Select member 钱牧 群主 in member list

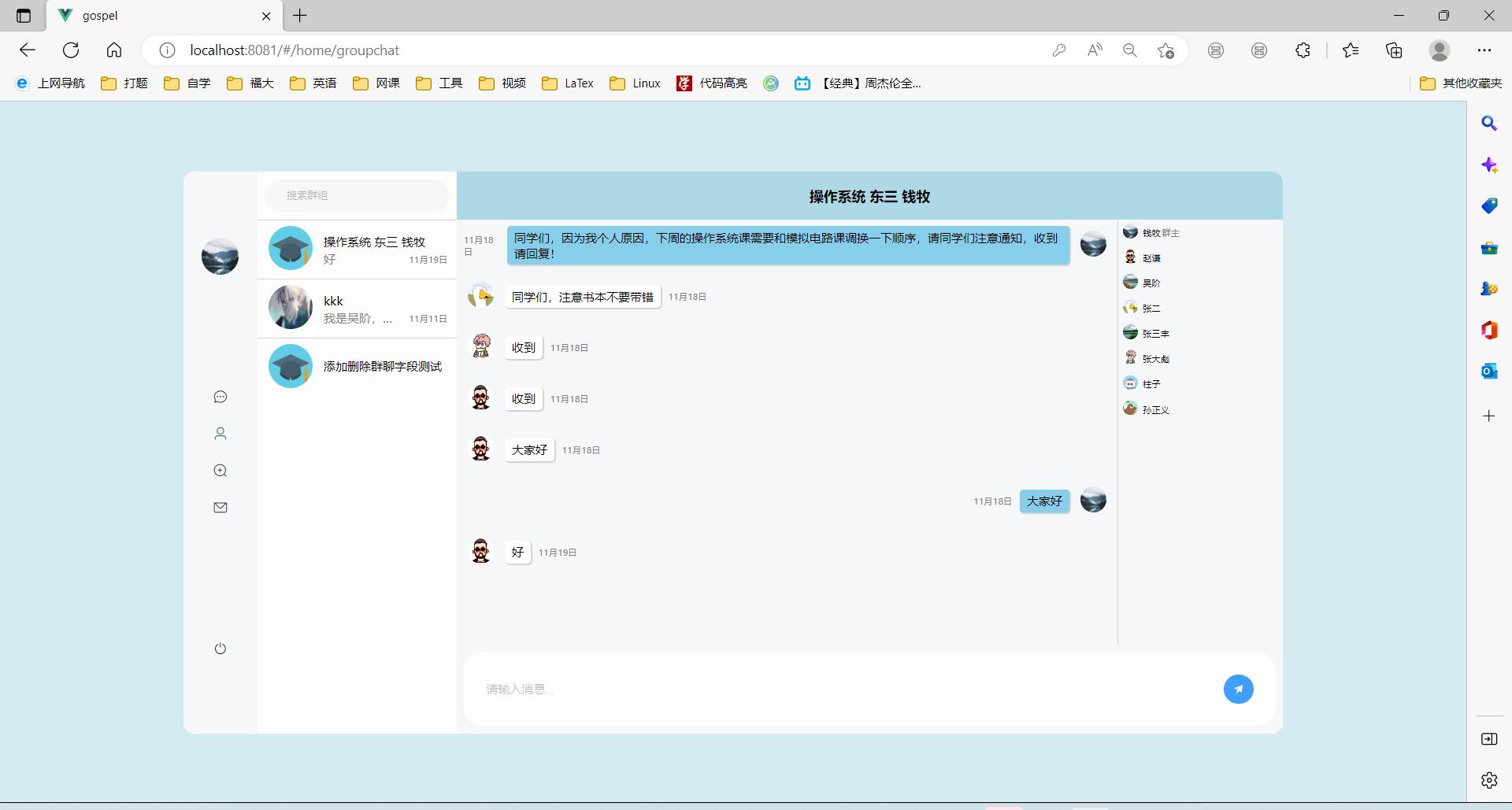pyautogui.click(x=1151, y=232)
